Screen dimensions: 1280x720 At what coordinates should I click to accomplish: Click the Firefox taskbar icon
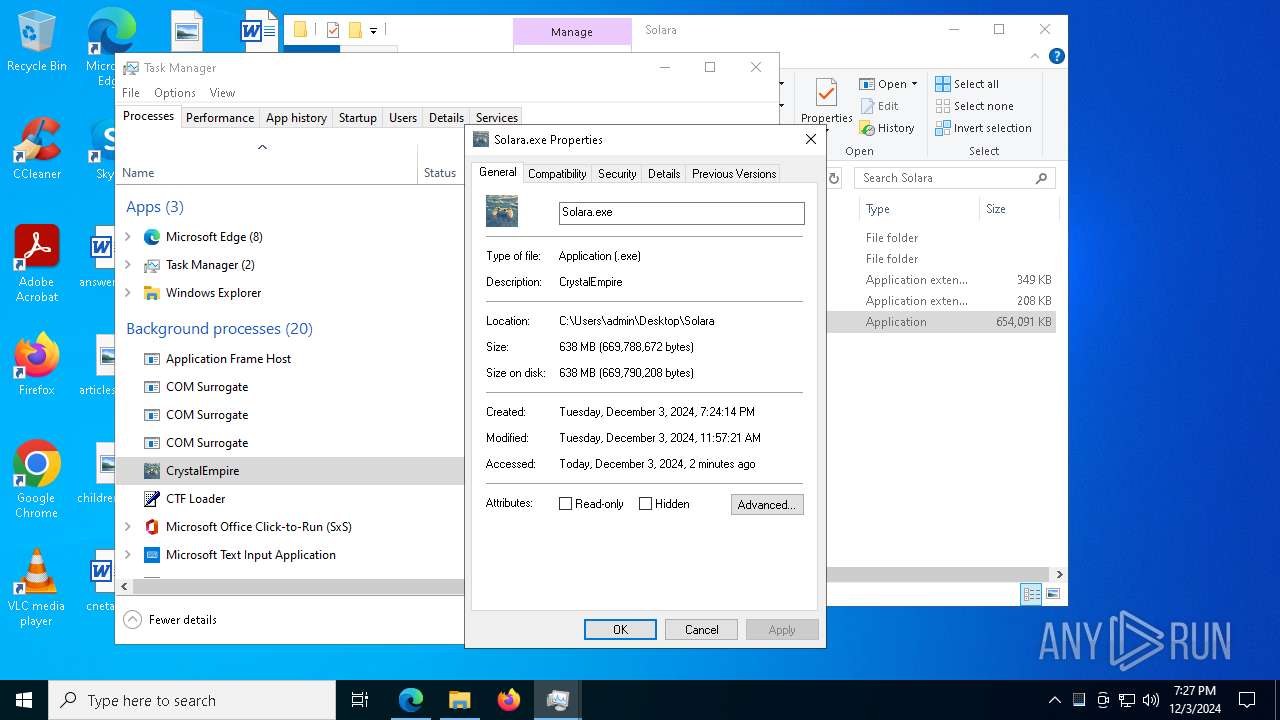(x=508, y=700)
